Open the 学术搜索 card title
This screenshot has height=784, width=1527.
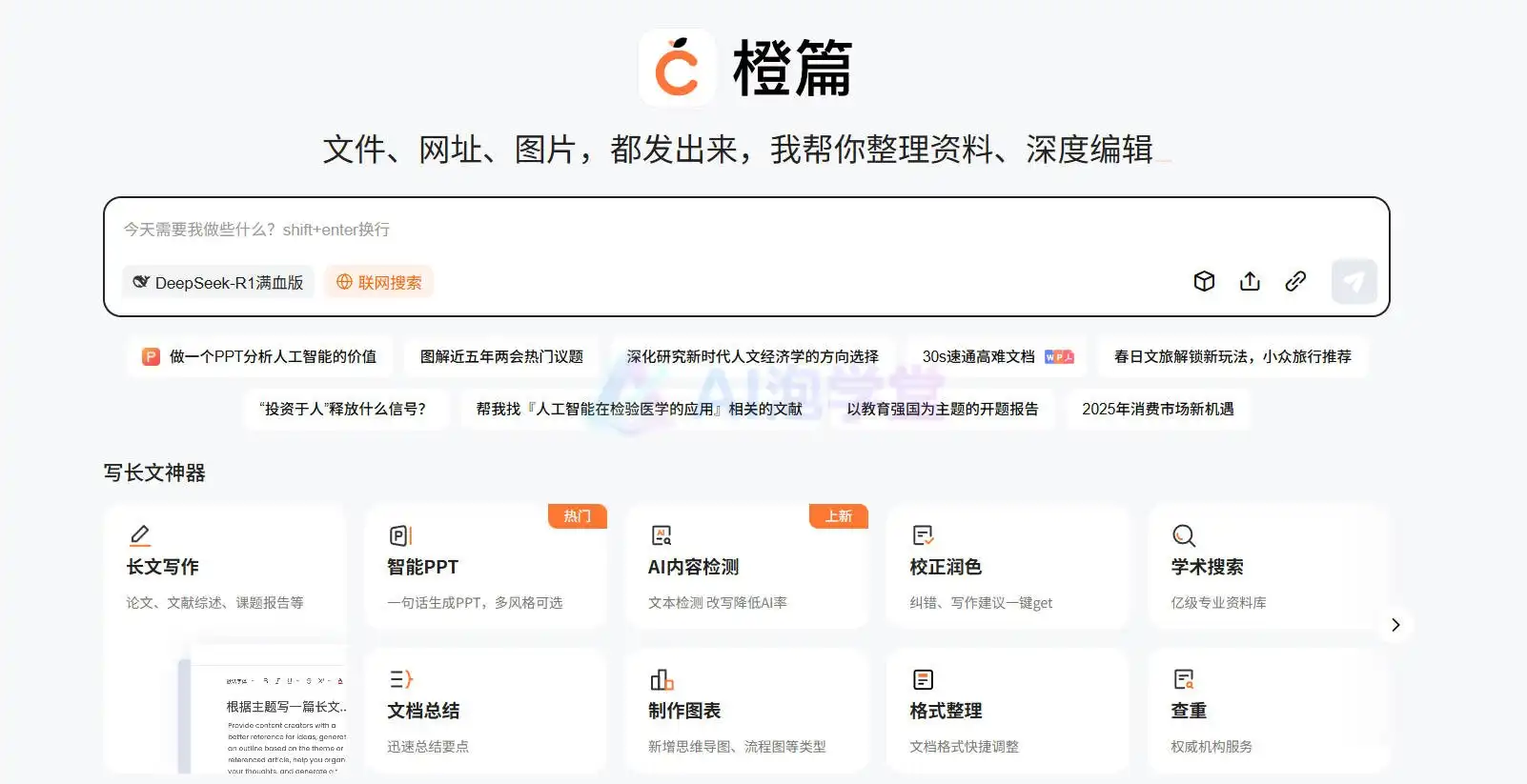tap(1207, 567)
